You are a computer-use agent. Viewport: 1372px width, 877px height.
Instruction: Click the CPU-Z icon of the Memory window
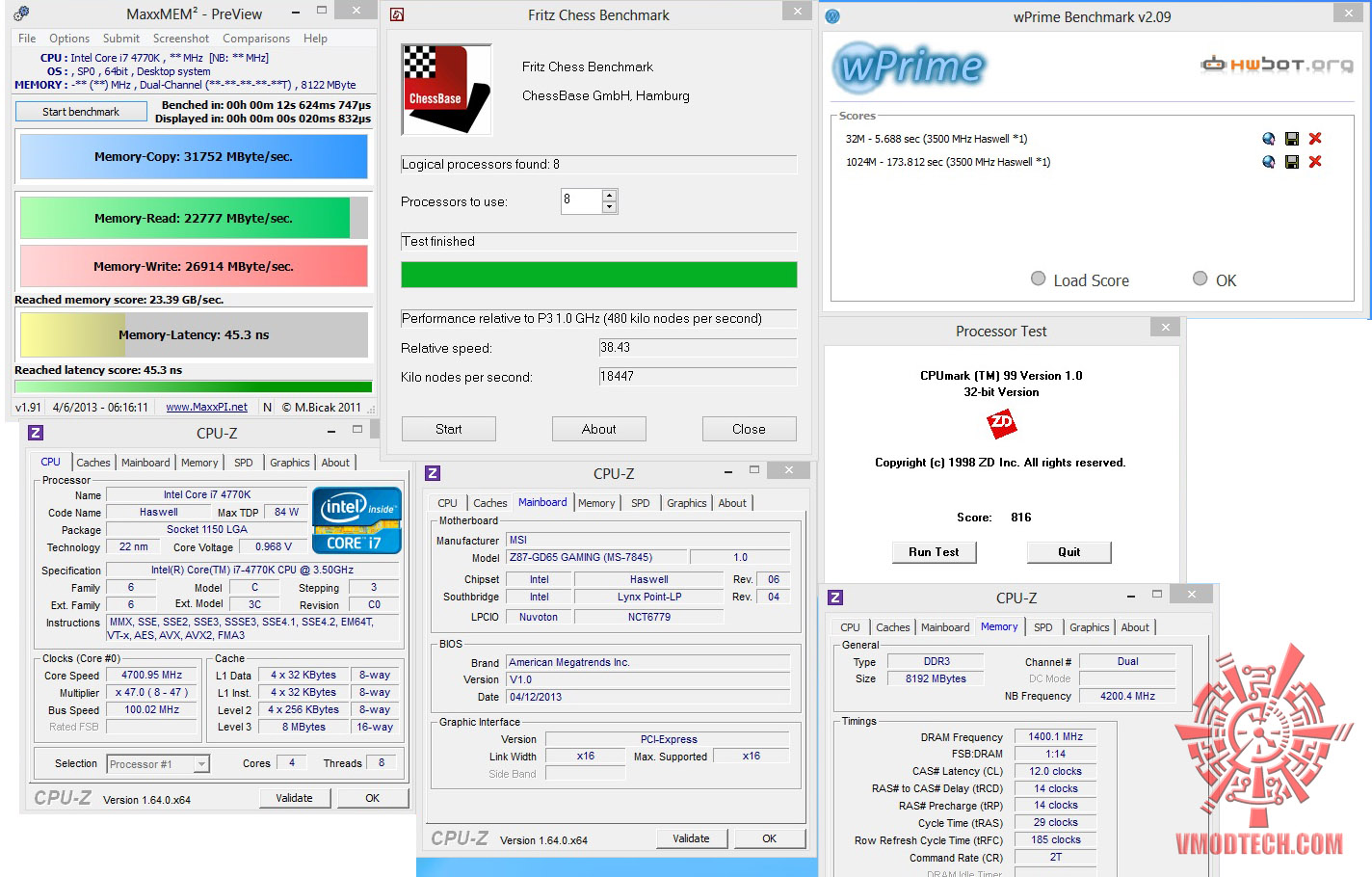(x=835, y=598)
